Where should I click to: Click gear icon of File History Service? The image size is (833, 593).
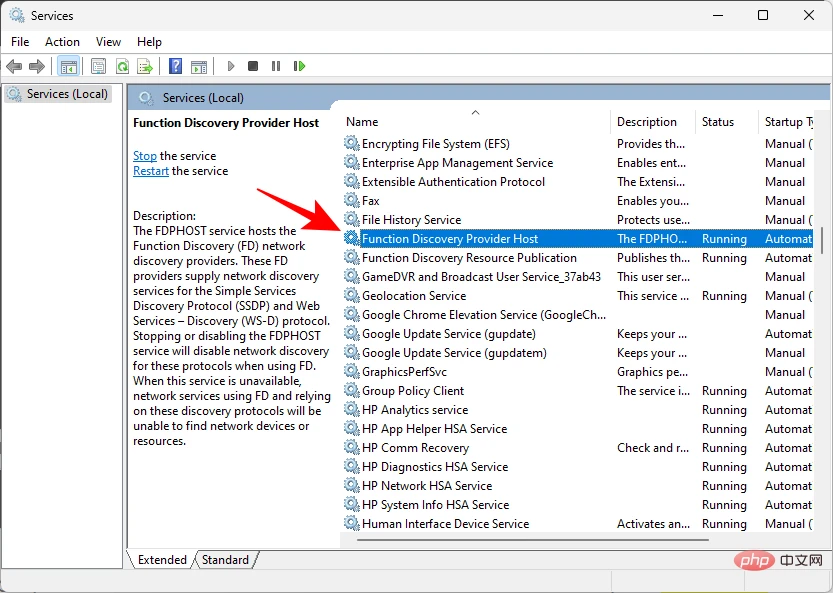click(x=351, y=219)
